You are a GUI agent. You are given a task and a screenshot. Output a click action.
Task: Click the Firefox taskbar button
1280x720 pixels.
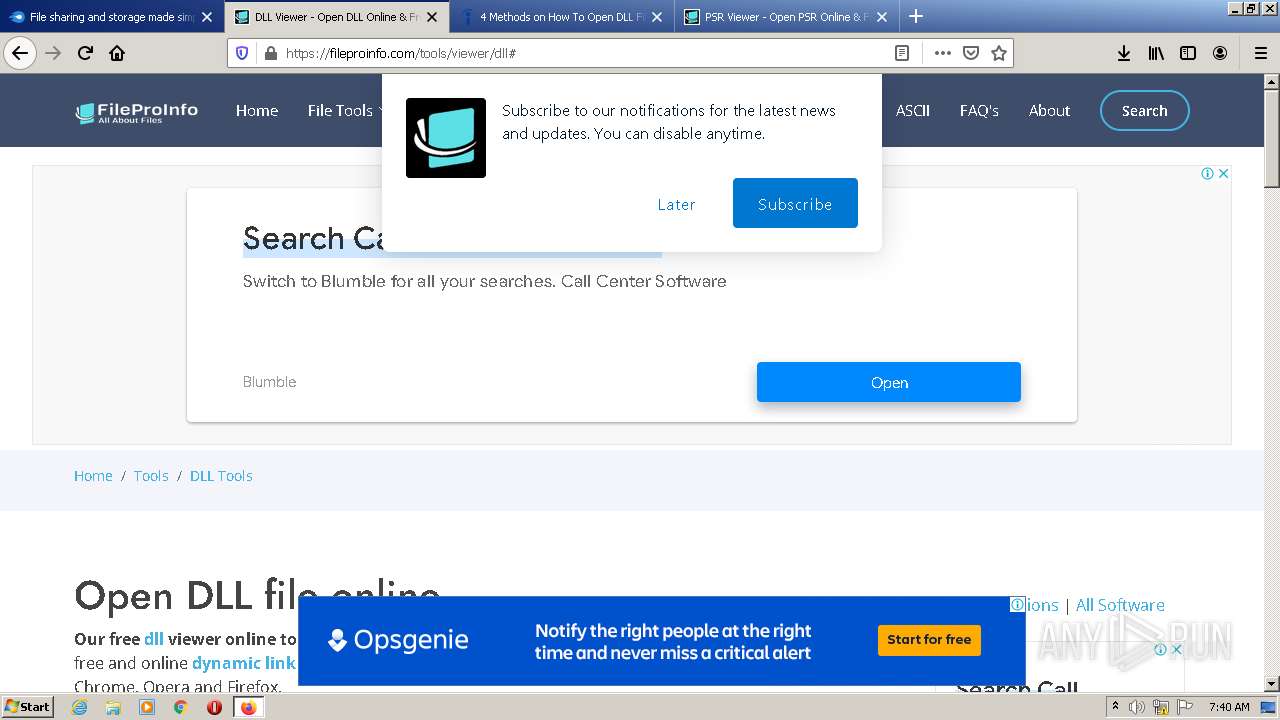pos(248,707)
